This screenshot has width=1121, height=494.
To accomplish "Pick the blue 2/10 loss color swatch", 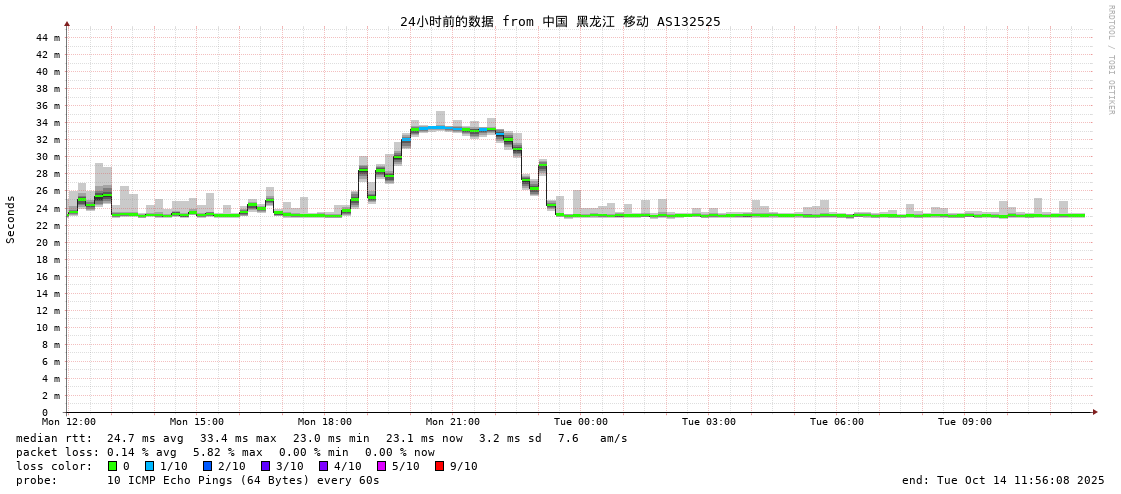I will coord(208,466).
